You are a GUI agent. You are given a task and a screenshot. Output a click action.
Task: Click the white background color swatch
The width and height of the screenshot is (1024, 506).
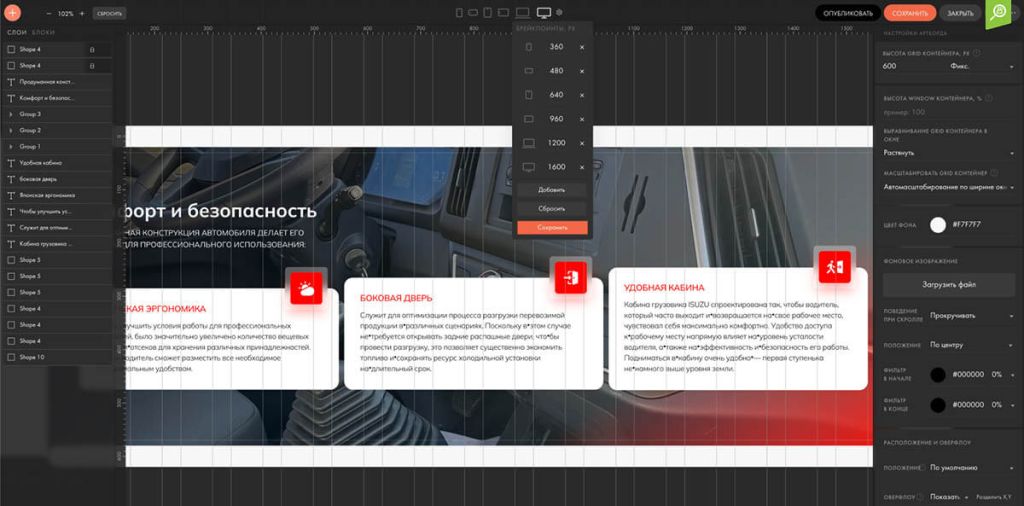938,225
